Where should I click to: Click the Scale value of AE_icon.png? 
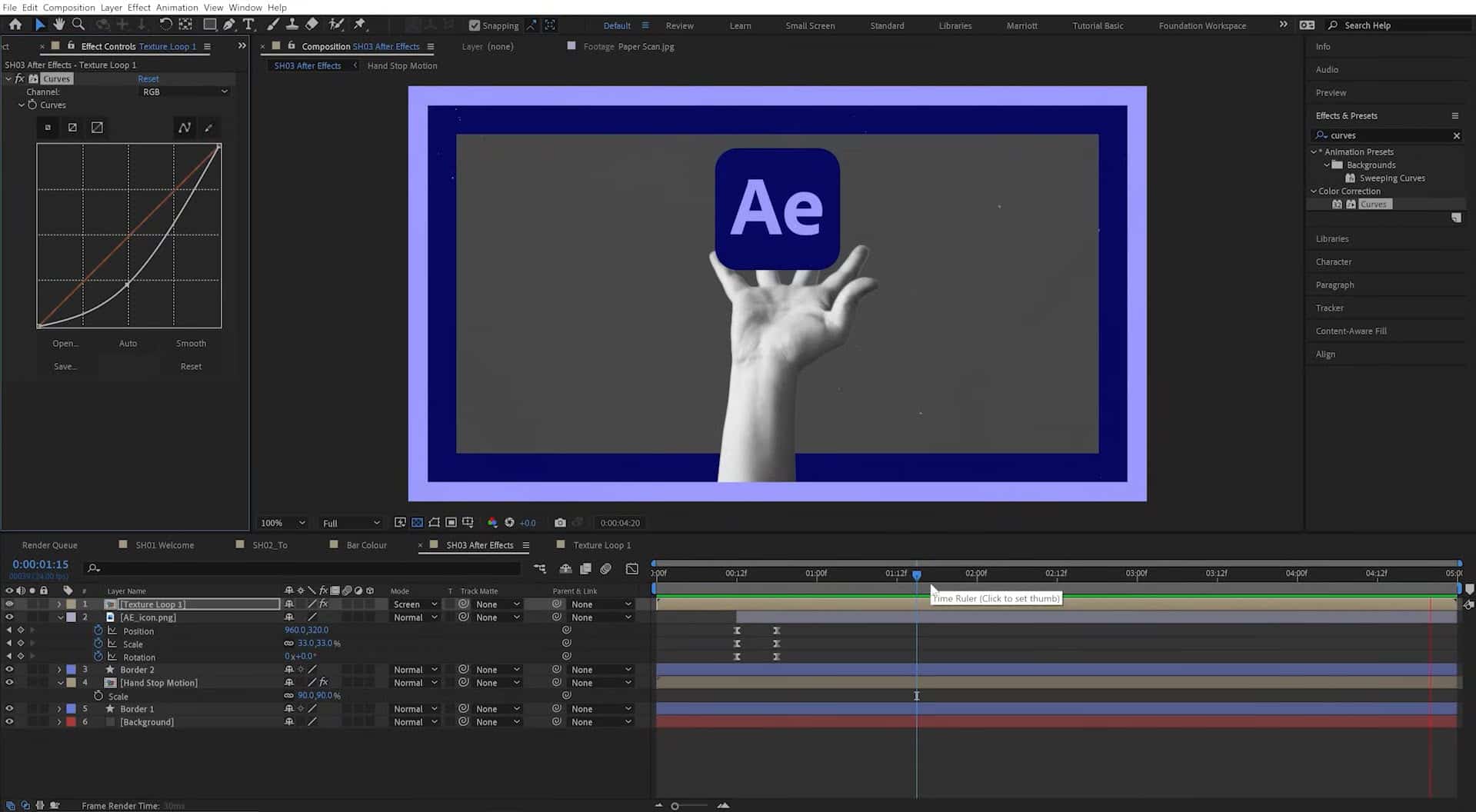pos(315,643)
